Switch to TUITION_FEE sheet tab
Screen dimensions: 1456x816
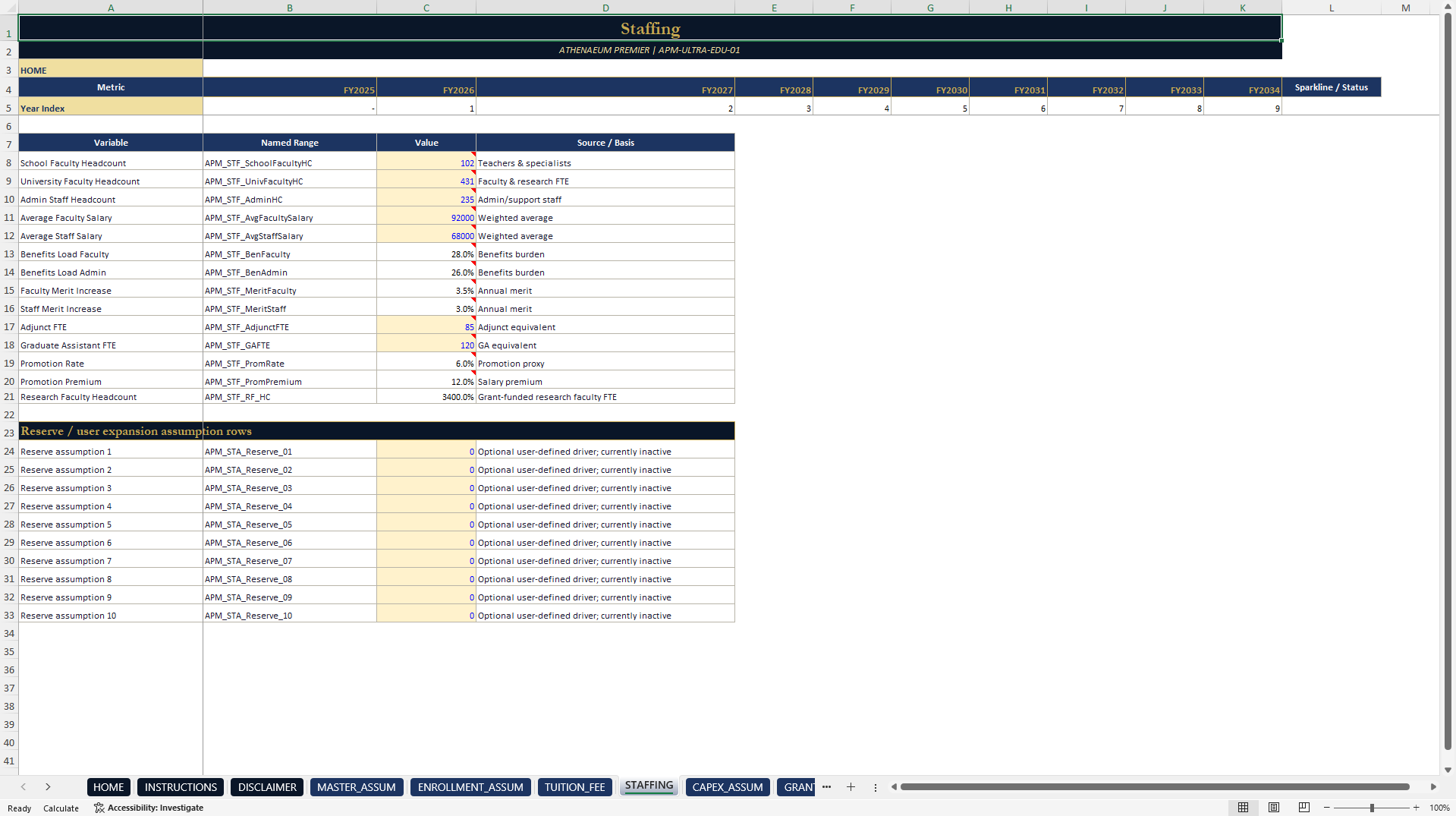(x=575, y=787)
